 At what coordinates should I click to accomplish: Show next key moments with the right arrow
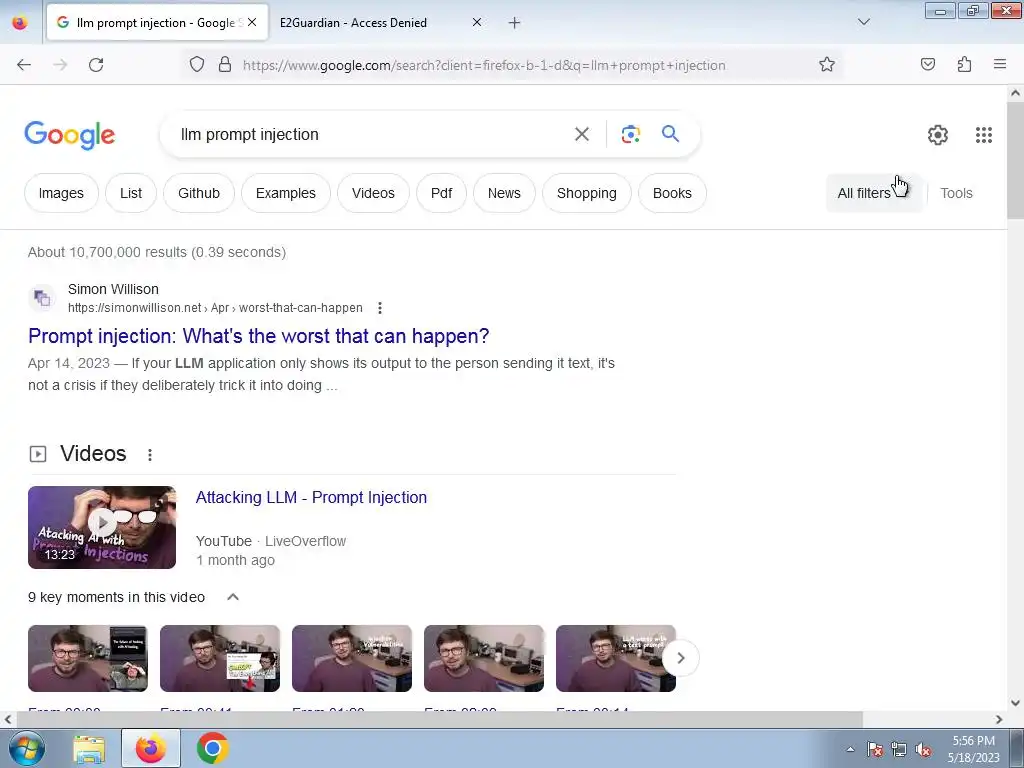(x=680, y=658)
